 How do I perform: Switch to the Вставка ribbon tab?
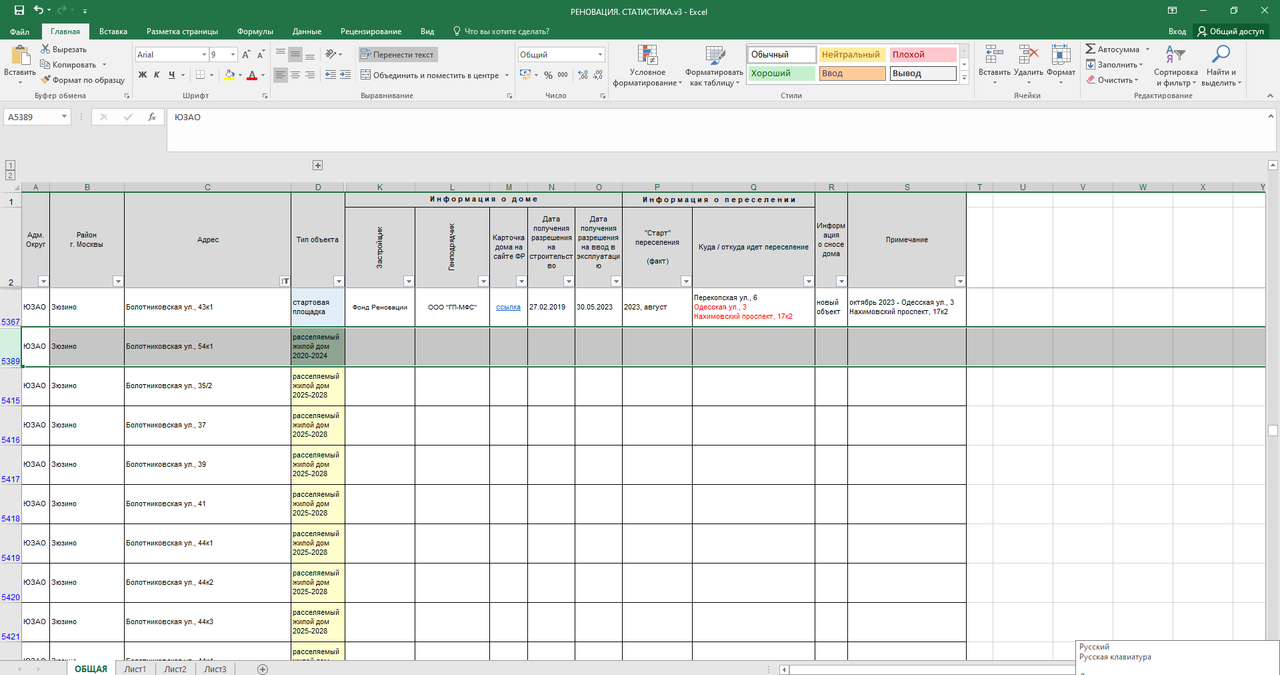tap(113, 31)
